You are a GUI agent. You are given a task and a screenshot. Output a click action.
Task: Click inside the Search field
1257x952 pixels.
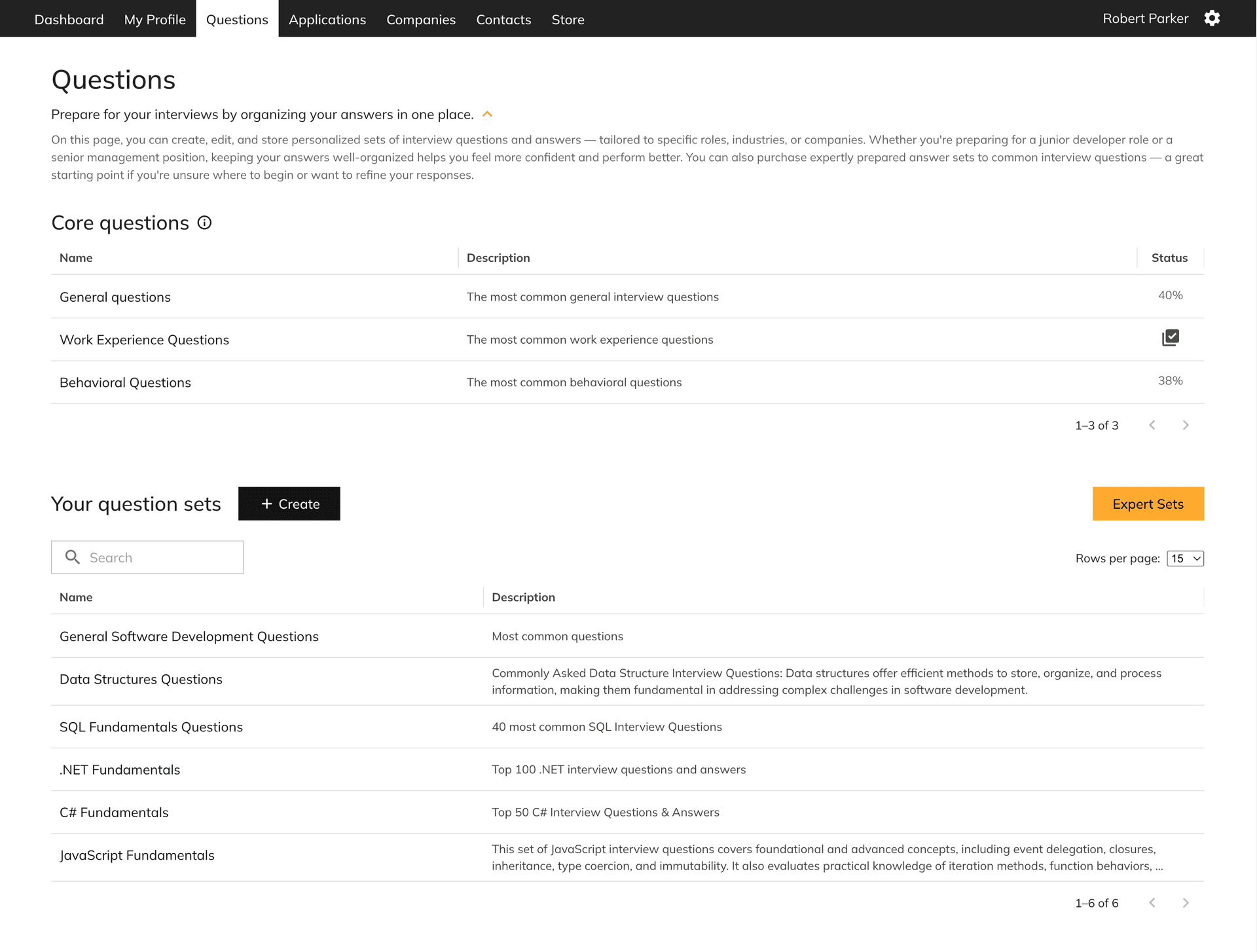[157, 557]
